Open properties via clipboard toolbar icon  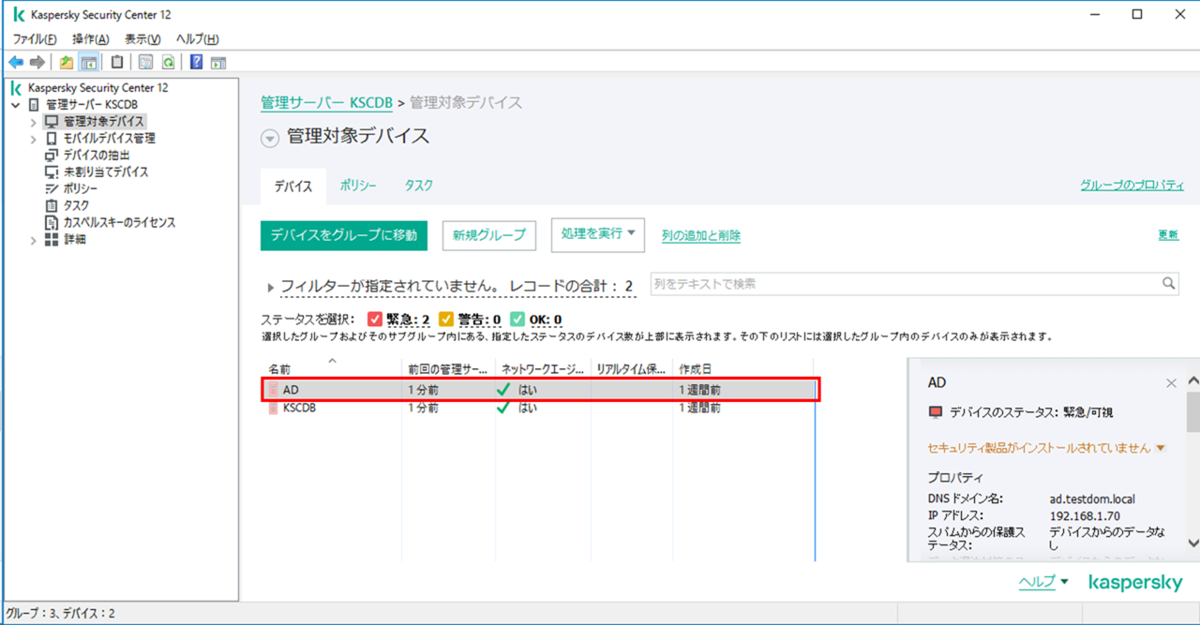(117, 62)
